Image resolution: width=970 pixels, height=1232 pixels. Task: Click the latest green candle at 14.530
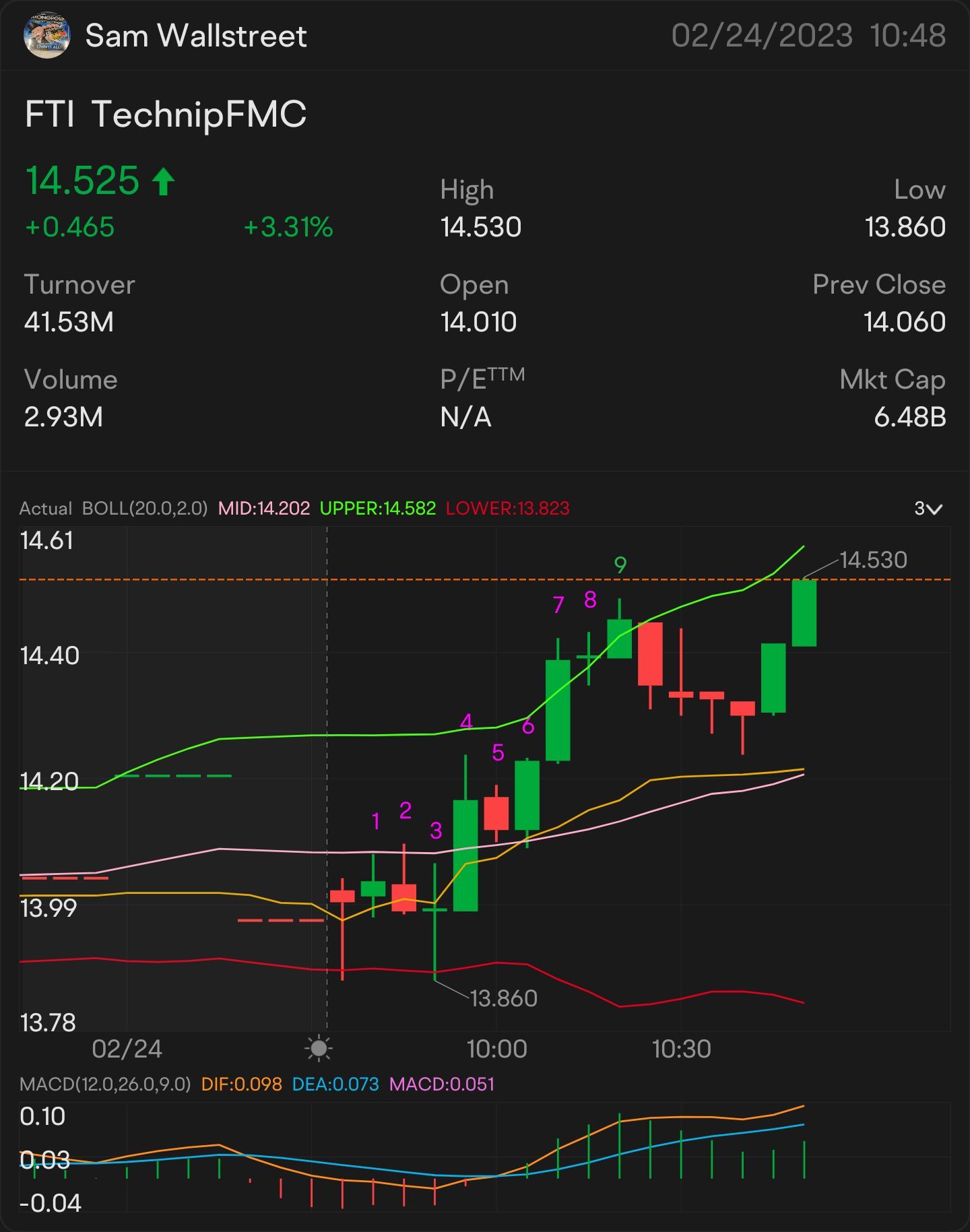pyautogui.click(x=804, y=613)
